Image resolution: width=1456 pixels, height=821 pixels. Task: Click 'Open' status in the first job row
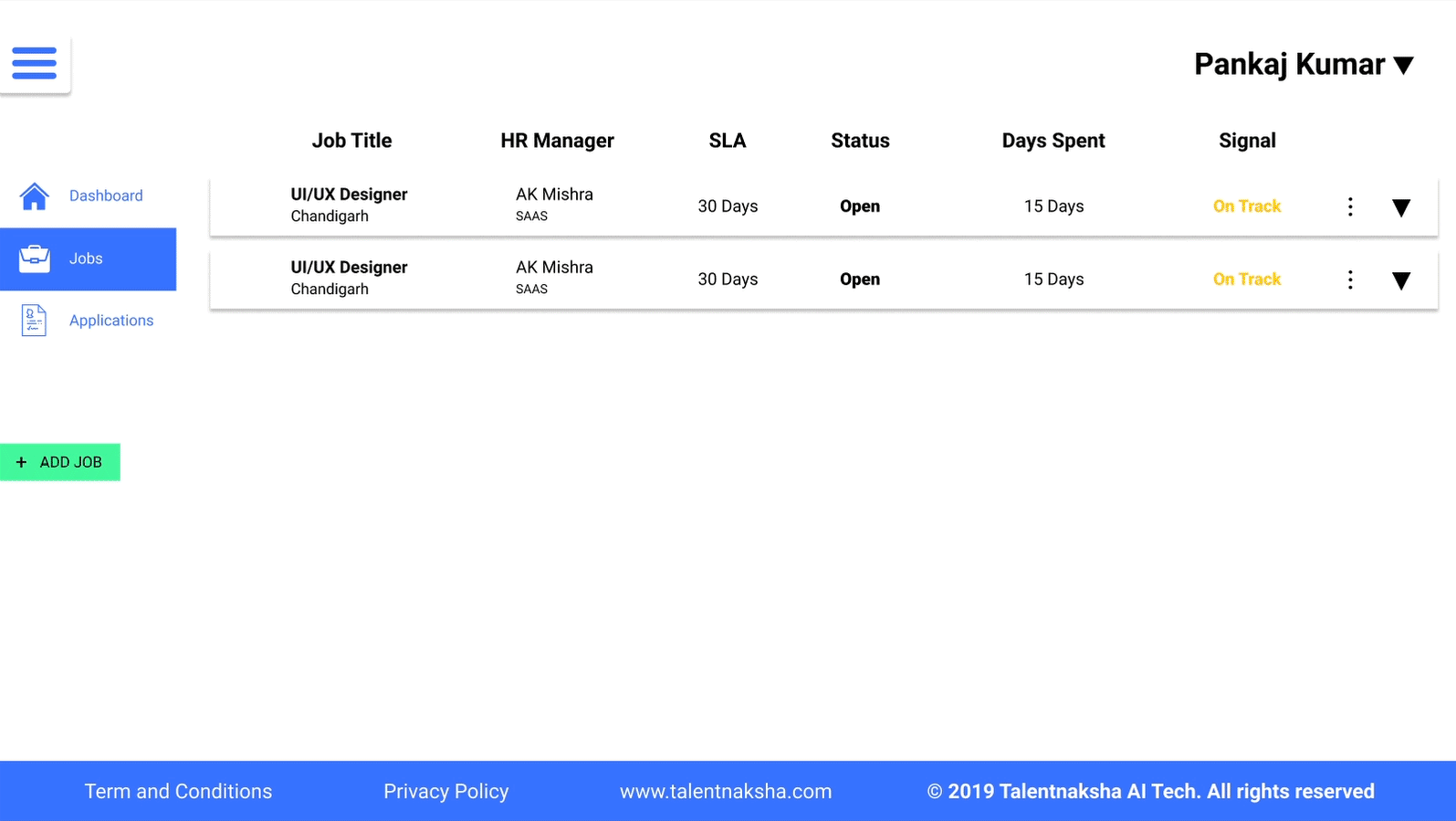[860, 206]
